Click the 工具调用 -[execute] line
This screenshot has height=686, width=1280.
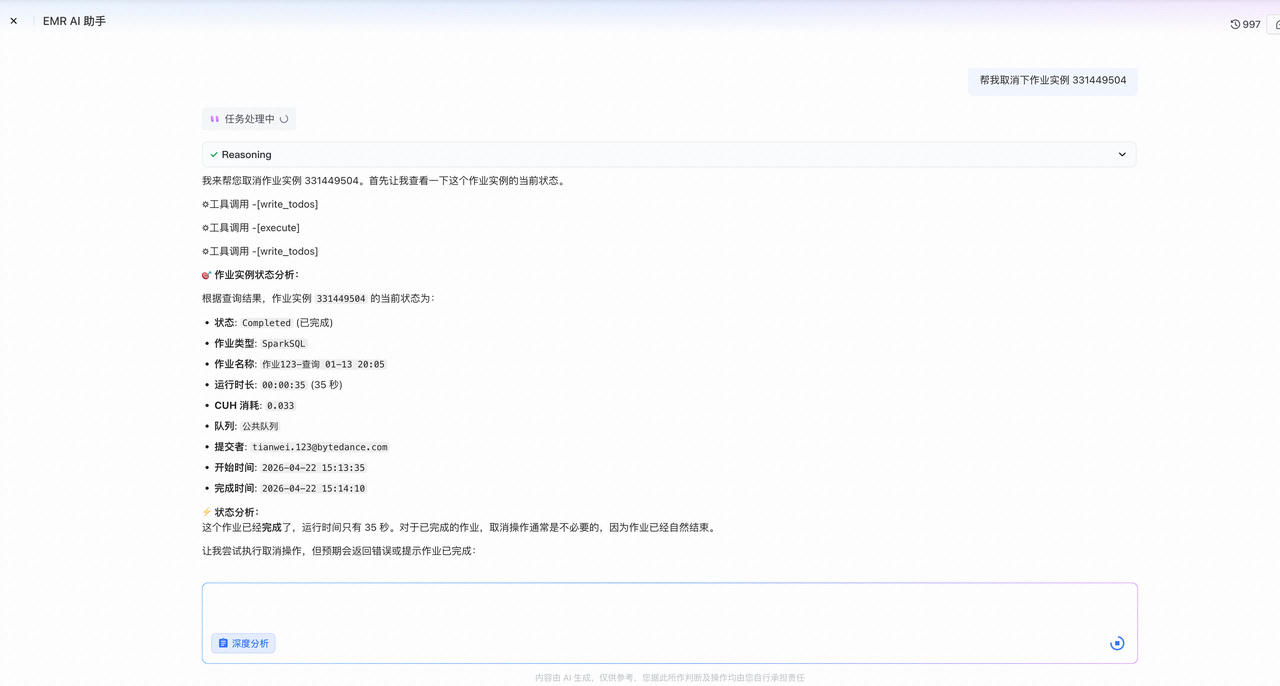click(x=251, y=228)
